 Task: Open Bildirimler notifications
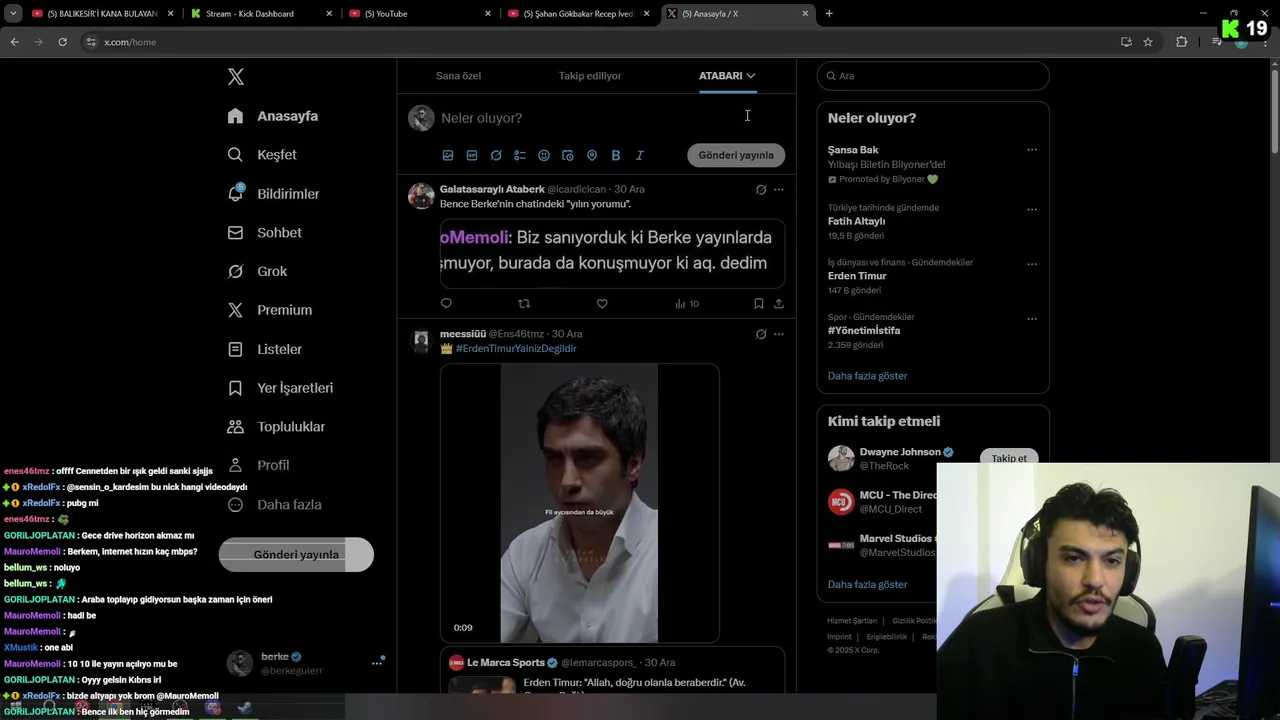tap(274, 194)
